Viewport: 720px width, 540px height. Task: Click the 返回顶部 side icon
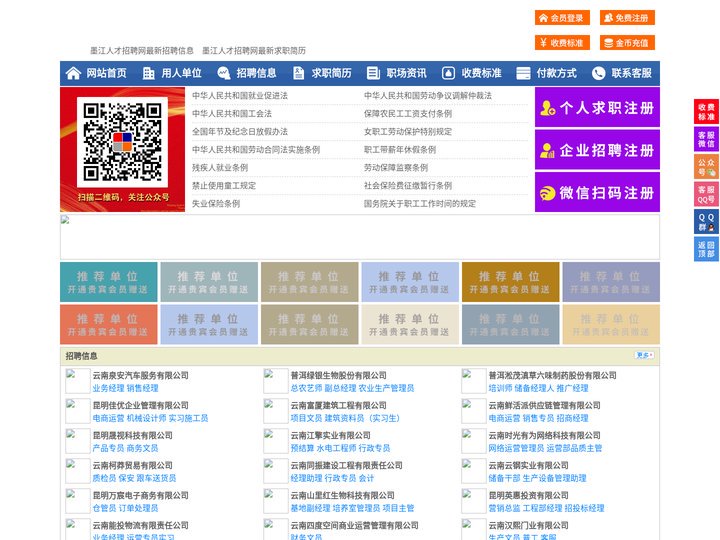706,249
